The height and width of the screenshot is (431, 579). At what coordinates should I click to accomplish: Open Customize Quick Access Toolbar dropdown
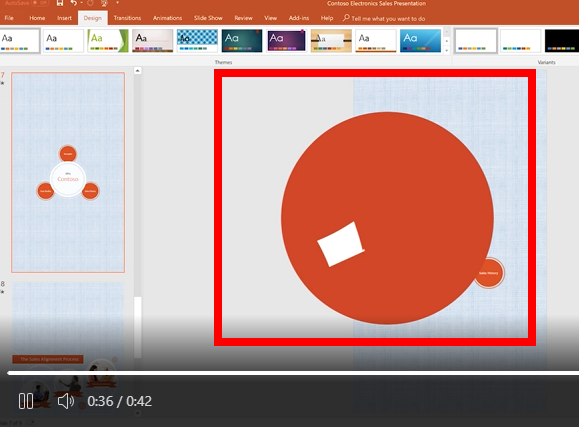click(117, 3)
